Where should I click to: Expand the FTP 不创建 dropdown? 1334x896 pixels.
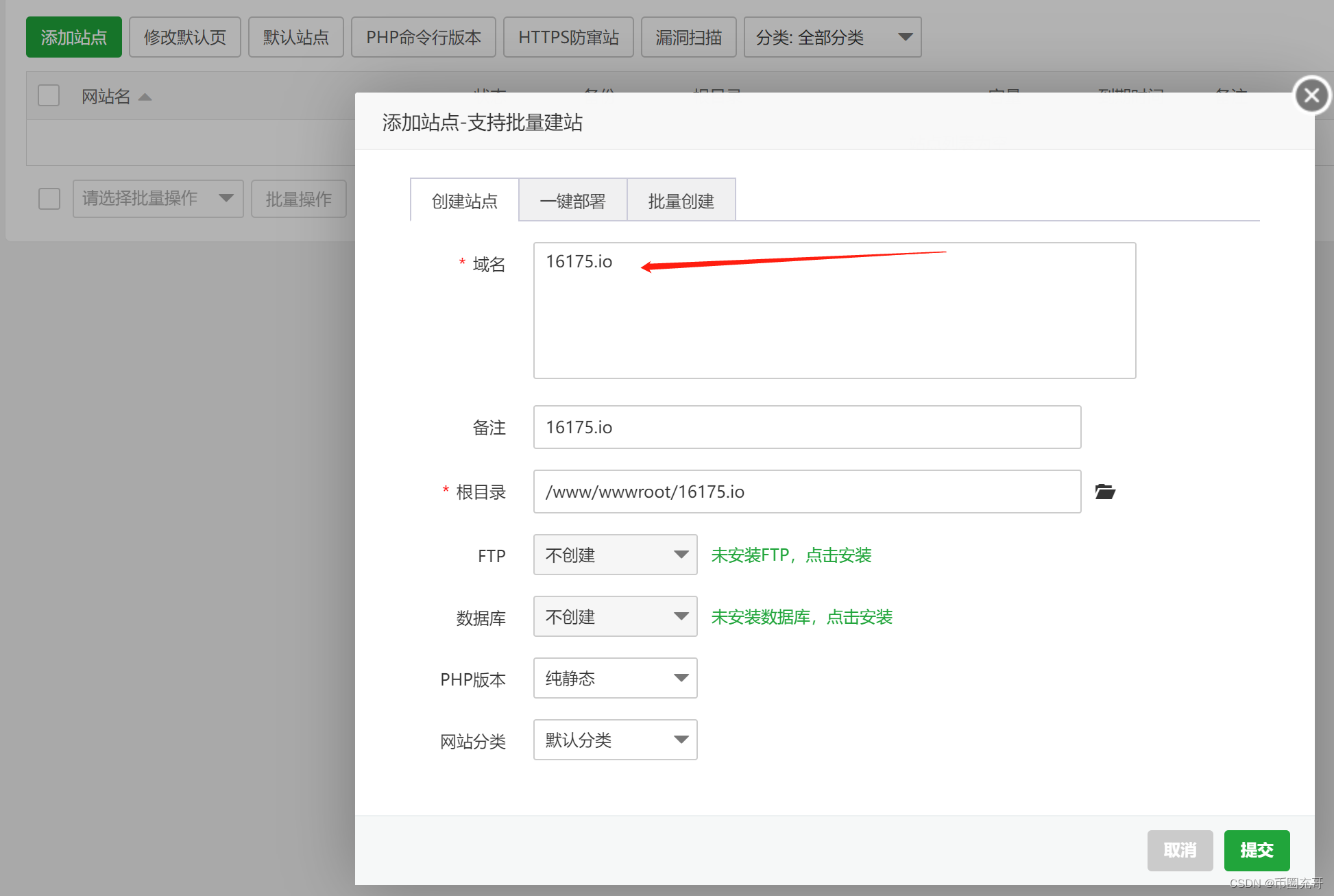pyautogui.click(x=615, y=555)
